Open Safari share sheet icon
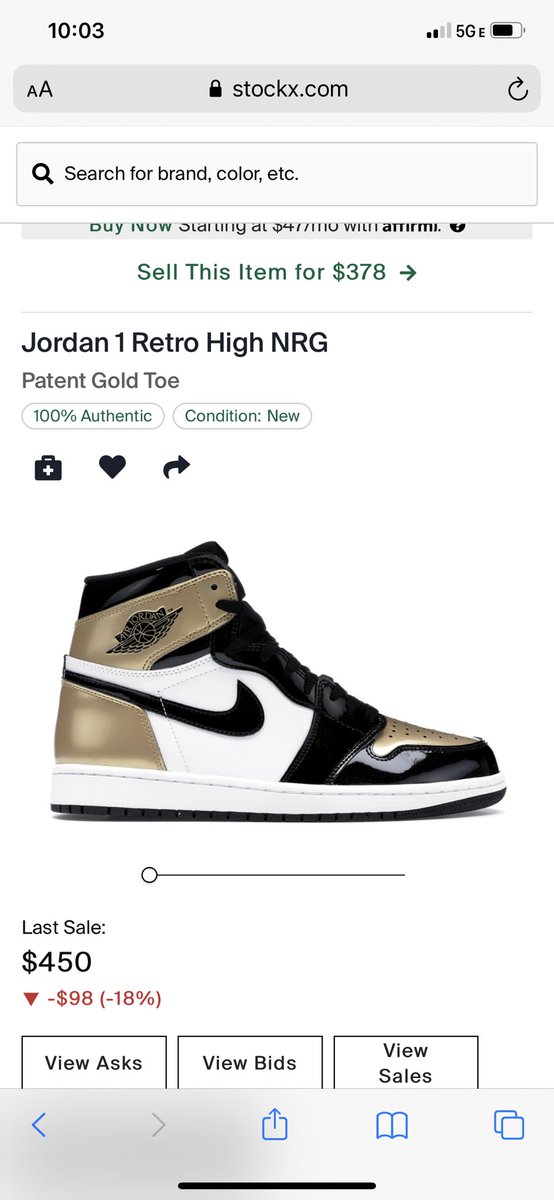Viewport: 554px width, 1200px height. pyautogui.click(x=275, y=1124)
